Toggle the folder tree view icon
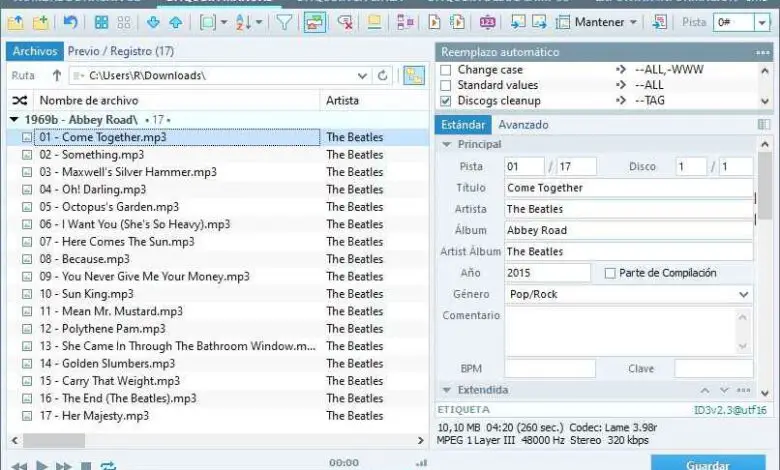This screenshot has width=780, height=470. [x=414, y=76]
